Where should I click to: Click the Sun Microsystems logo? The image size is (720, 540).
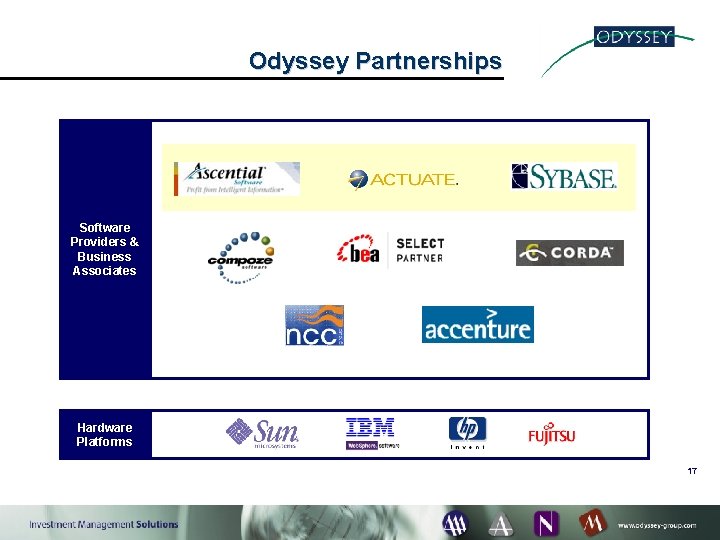262,433
